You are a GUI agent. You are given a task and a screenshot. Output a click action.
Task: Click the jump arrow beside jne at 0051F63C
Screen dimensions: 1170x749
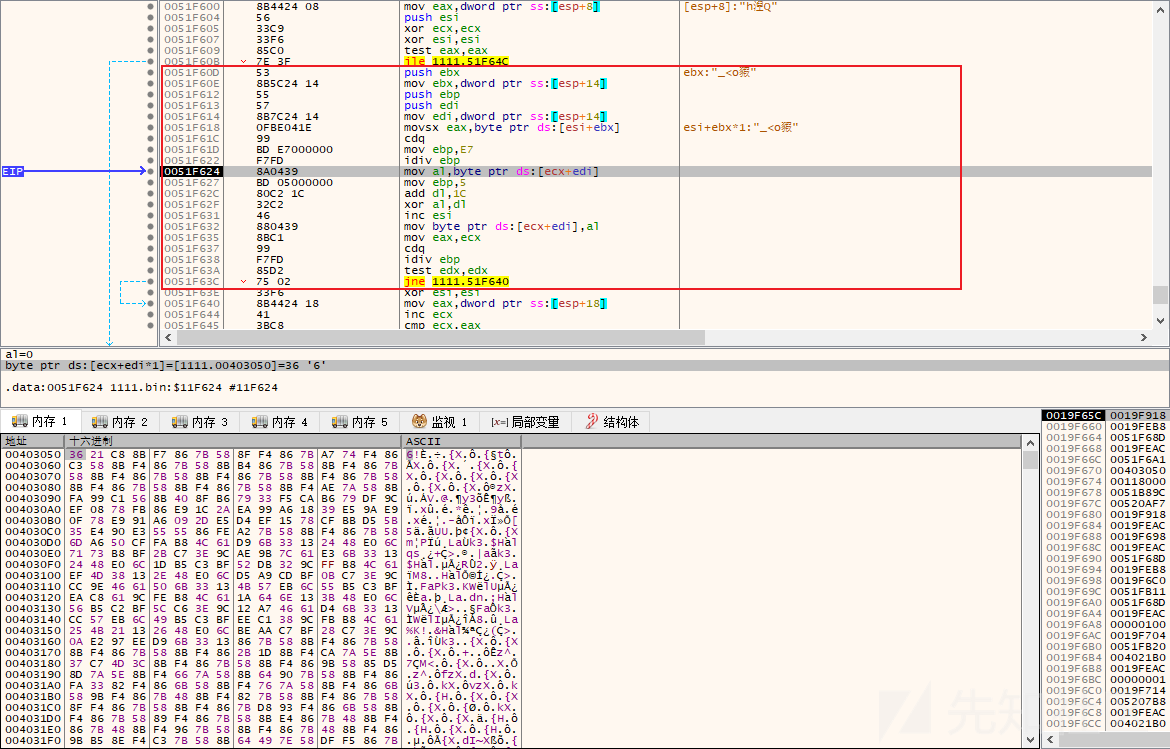pos(243,281)
